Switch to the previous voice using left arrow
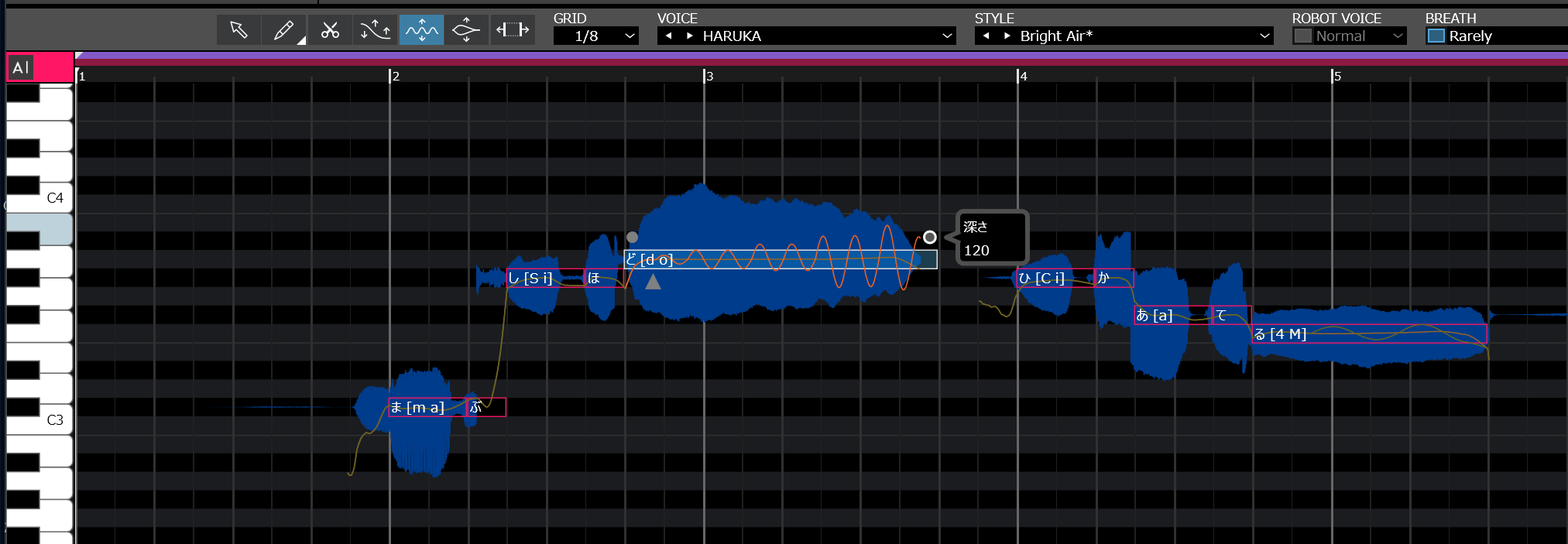This screenshot has width=1568, height=544. 668,36
